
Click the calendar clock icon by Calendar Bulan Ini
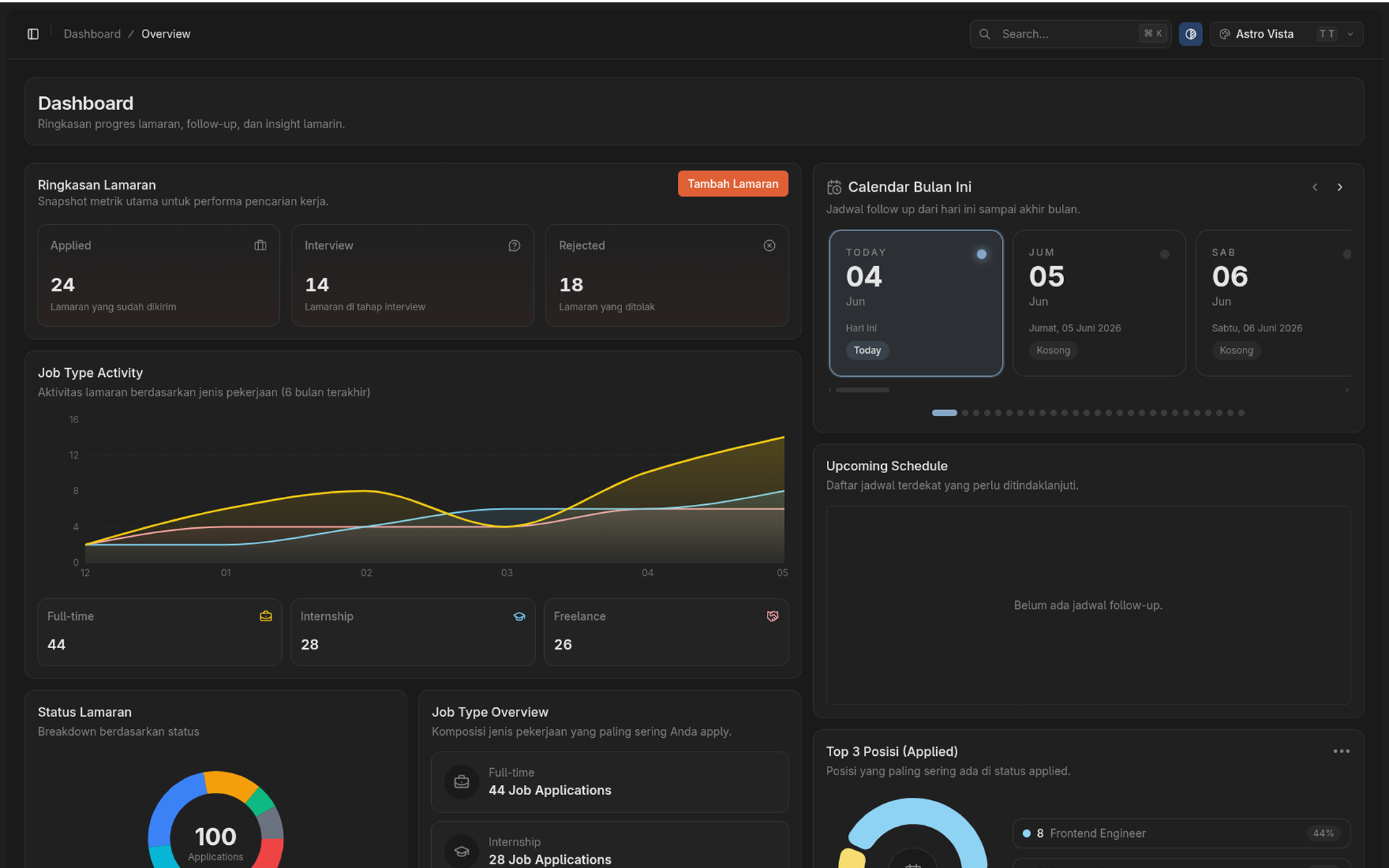pos(834,187)
